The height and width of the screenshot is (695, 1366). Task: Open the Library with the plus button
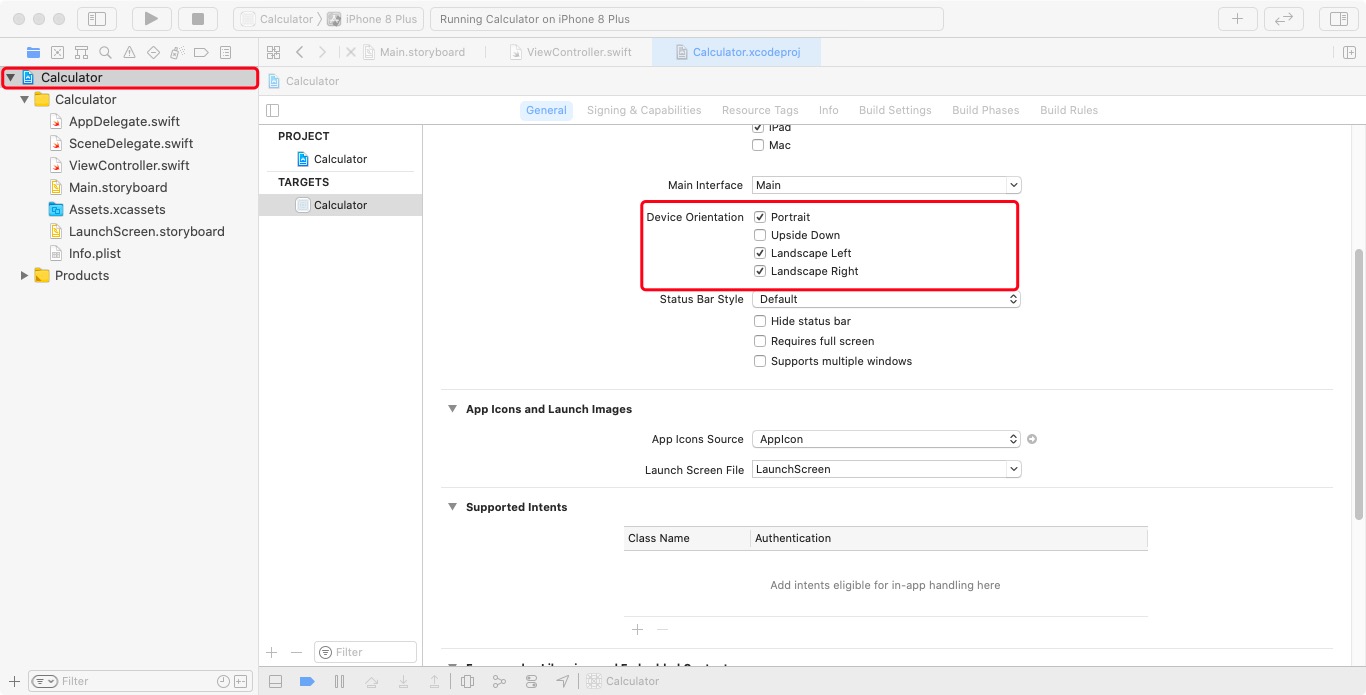(1237, 19)
